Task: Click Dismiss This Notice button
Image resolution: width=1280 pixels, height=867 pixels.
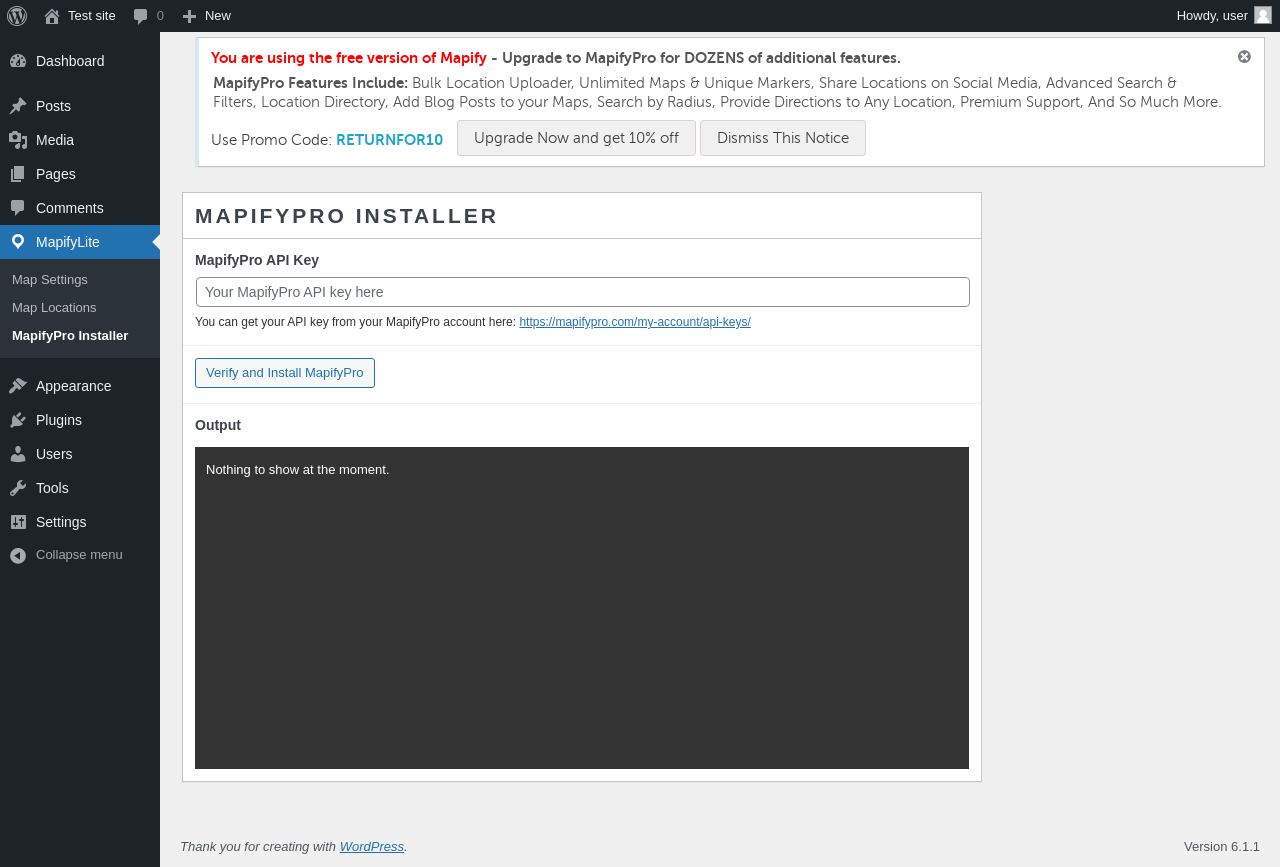Action: click(x=783, y=138)
